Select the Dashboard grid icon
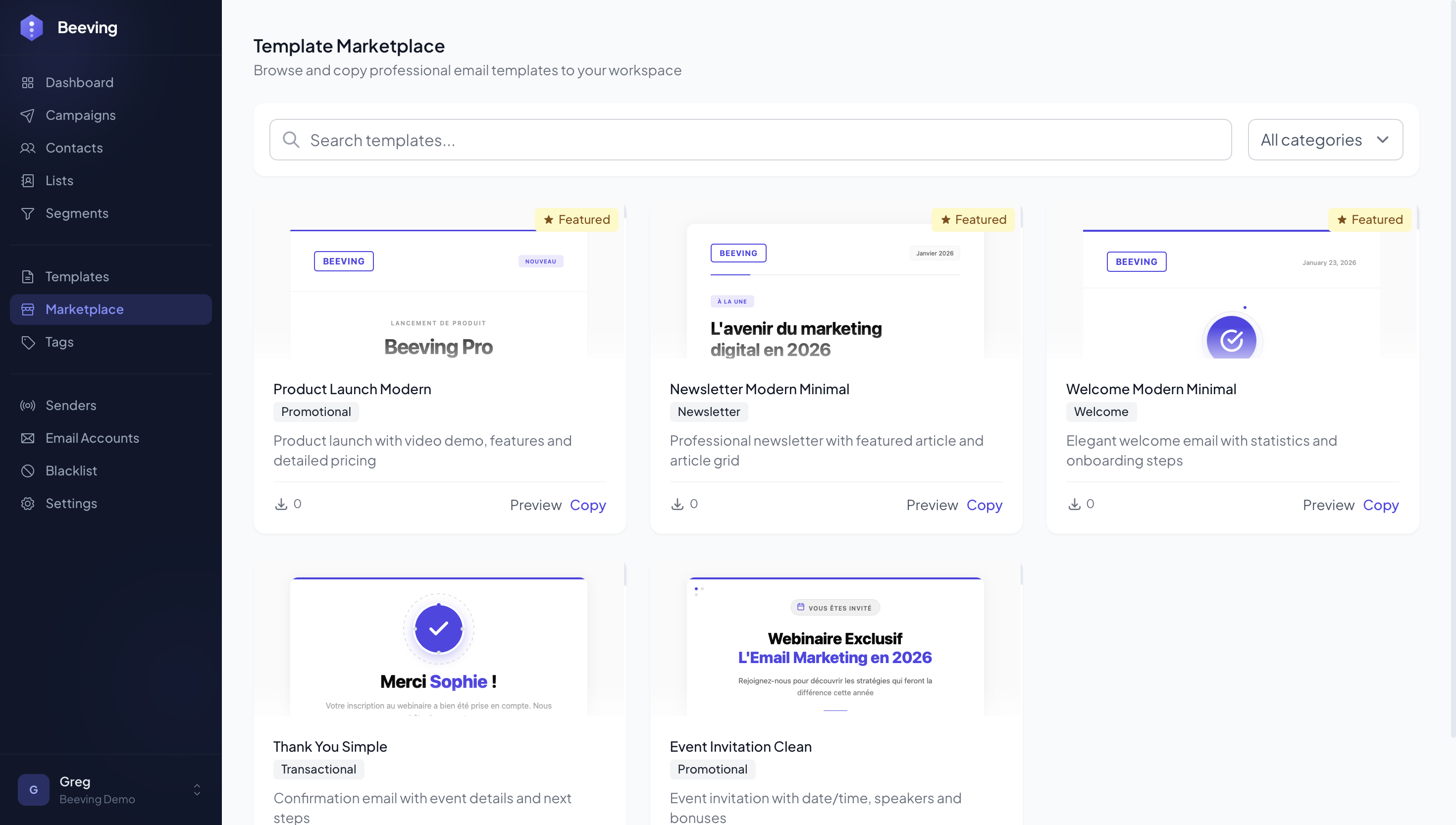This screenshot has width=1456, height=825. click(x=28, y=82)
